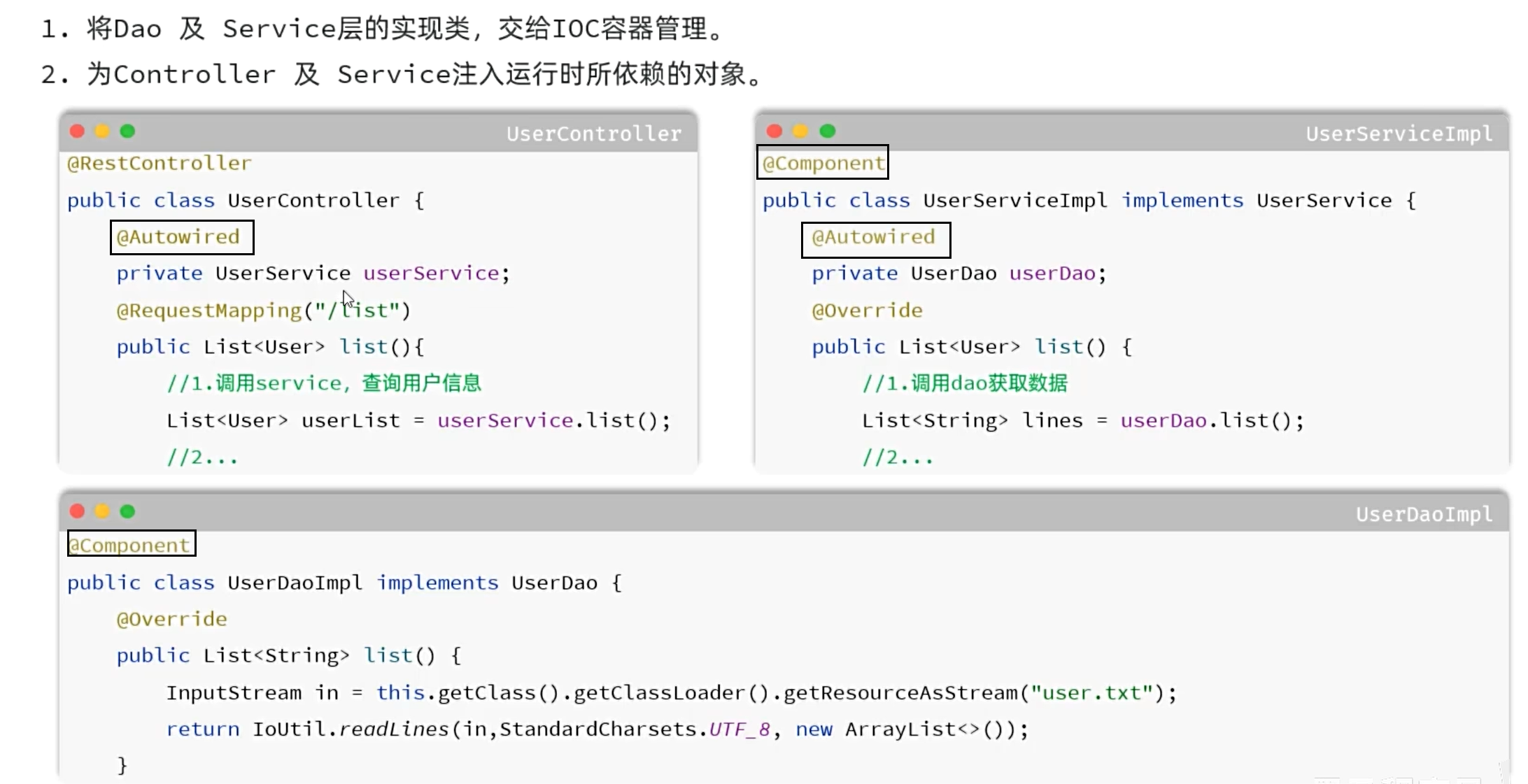
Task: Click green dot in UserServiceImpl window
Action: tap(828, 131)
